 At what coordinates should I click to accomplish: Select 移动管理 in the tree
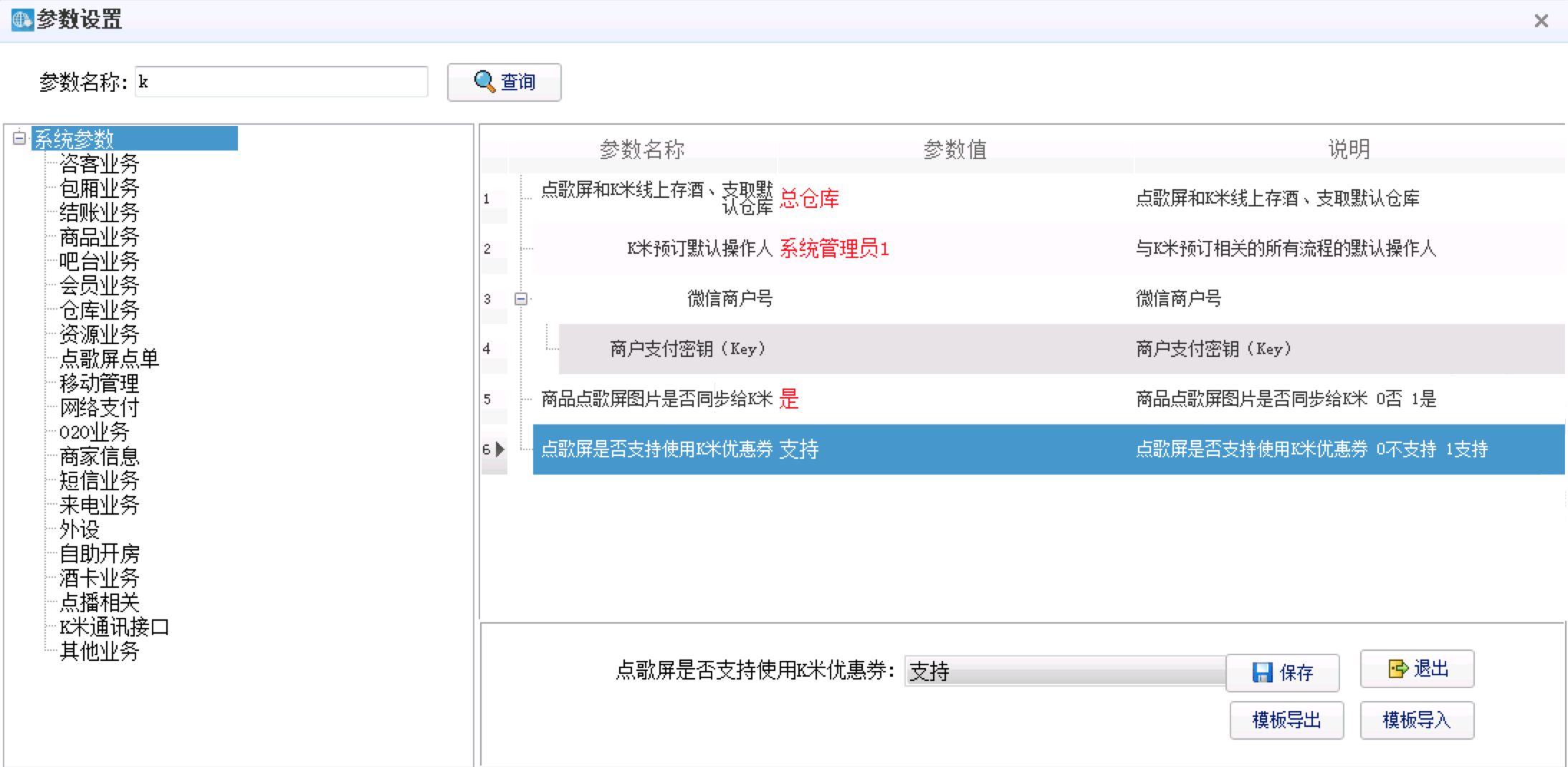pos(99,383)
